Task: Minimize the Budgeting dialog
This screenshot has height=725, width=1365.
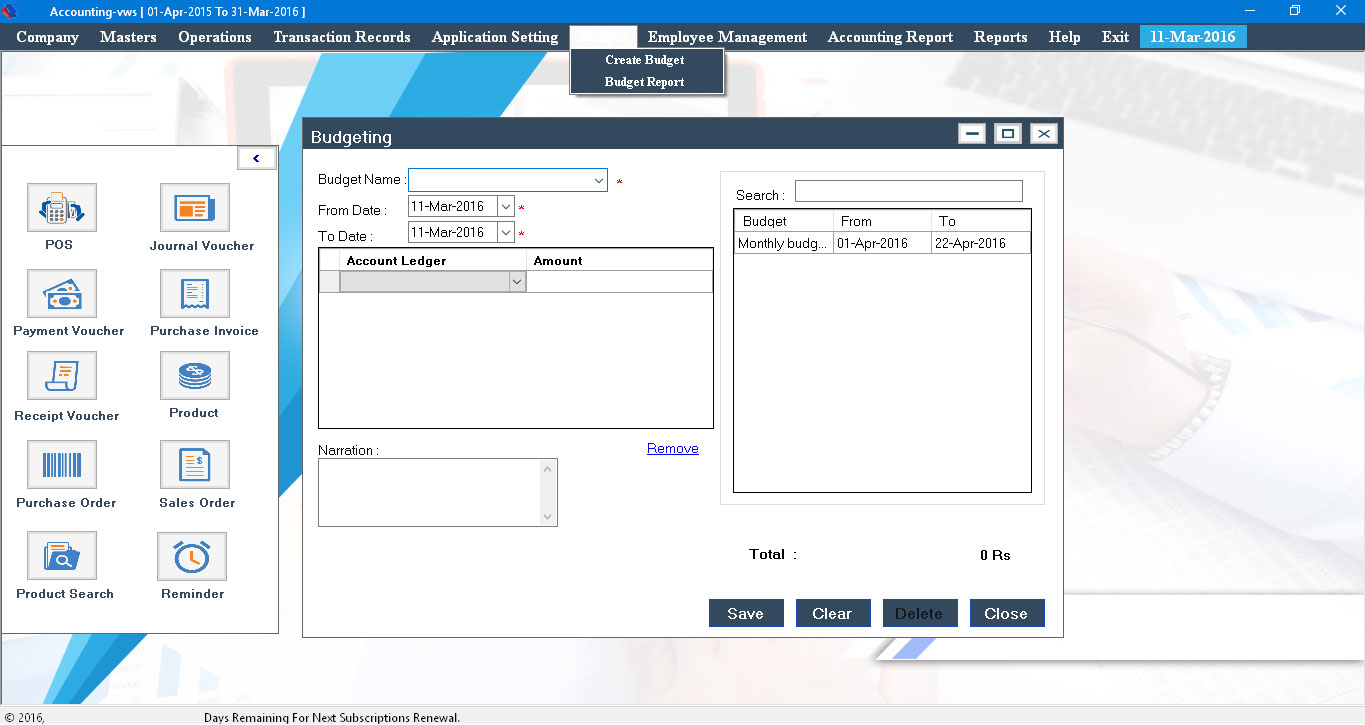Action: coord(971,134)
